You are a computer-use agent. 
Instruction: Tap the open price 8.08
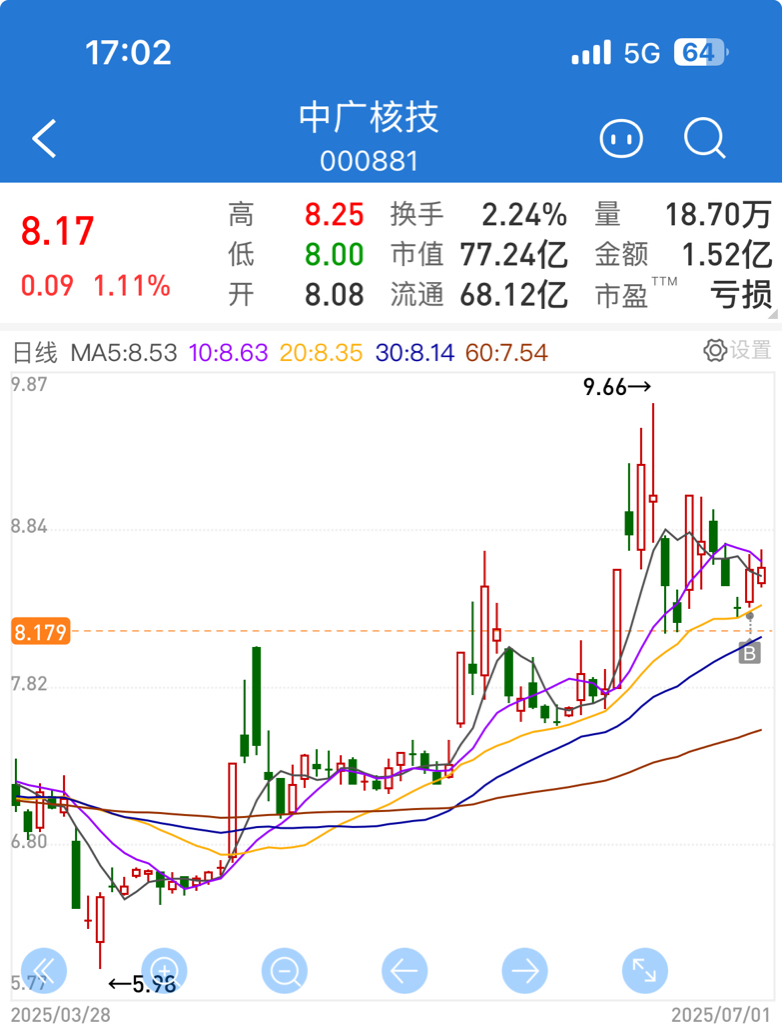[334, 295]
